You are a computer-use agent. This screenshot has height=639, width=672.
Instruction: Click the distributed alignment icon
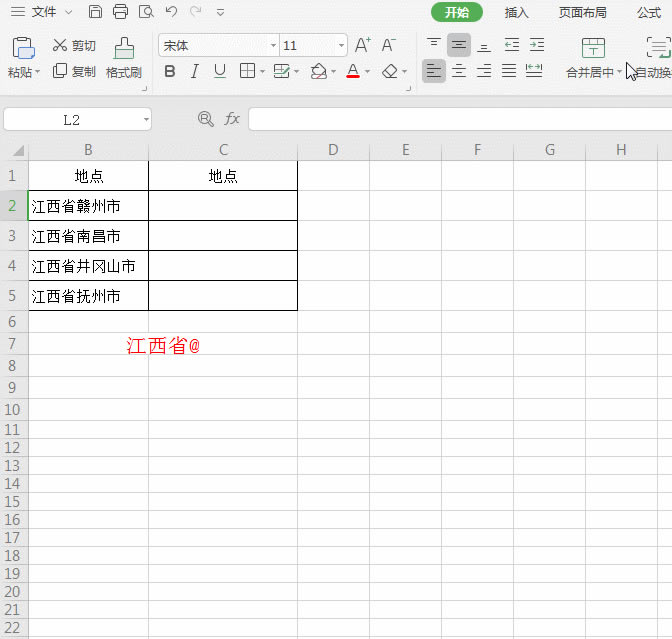(x=534, y=71)
